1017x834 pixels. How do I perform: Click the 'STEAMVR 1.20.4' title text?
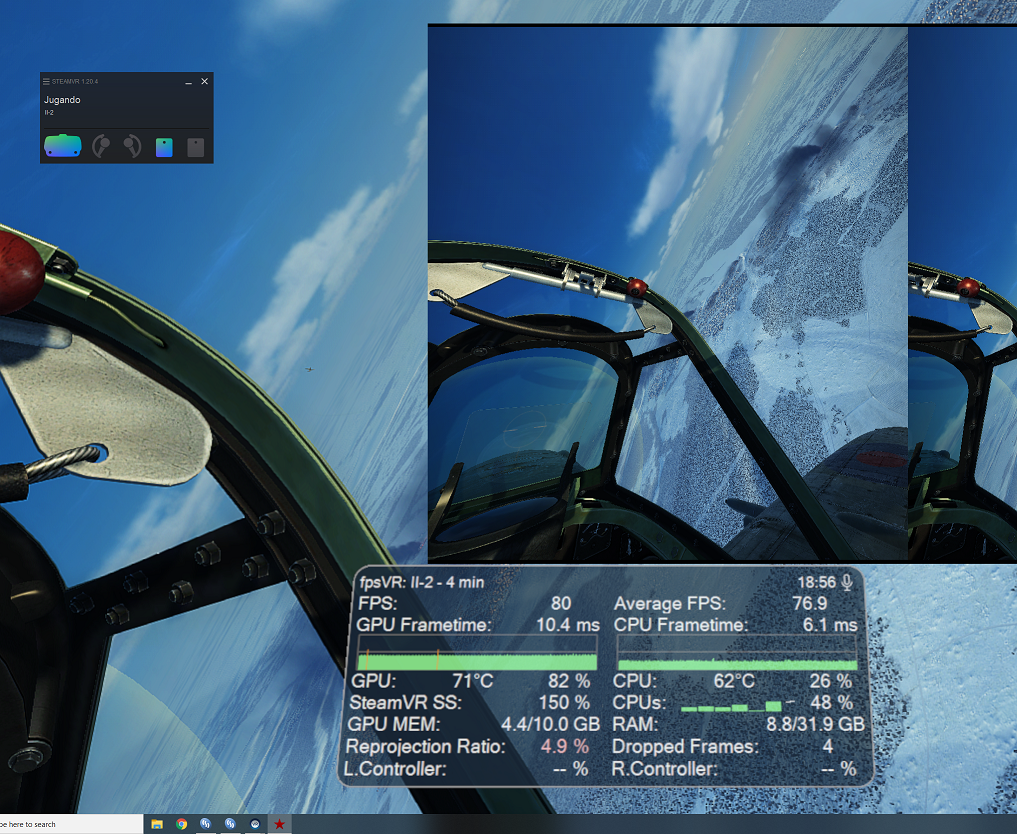click(x=75, y=82)
